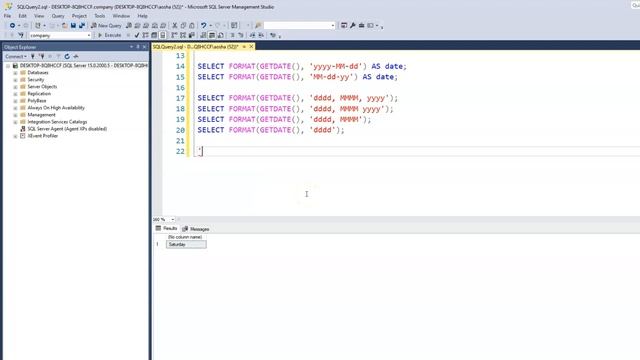The width and height of the screenshot is (640, 360).
Task: Click the Connect Object Explorer plug icon
Action: click(x=33, y=56)
